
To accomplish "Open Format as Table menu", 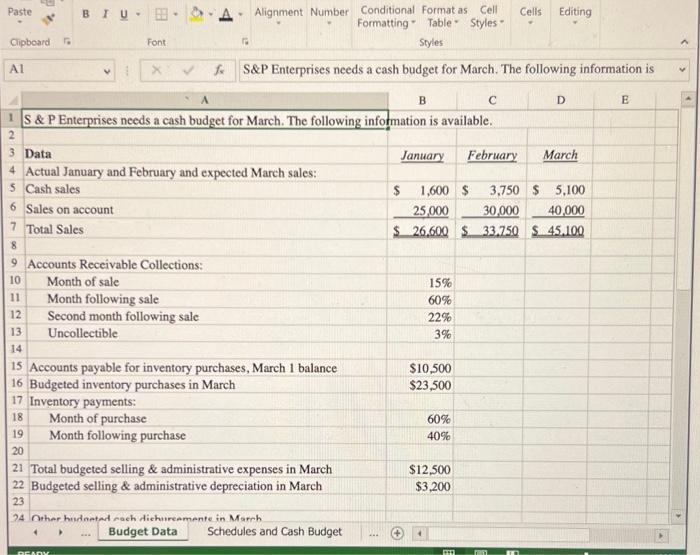I will pos(444,16).
